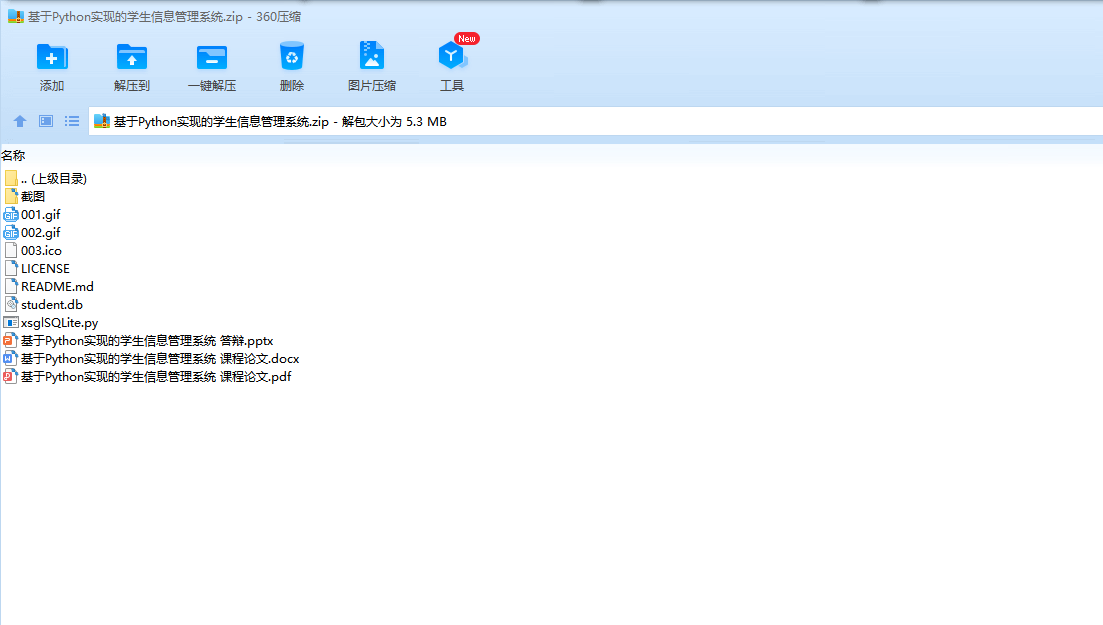Switch to the large icon view mode
Image resolution: width=1103 pixels, height=625 pixels.
pos(46,121)
